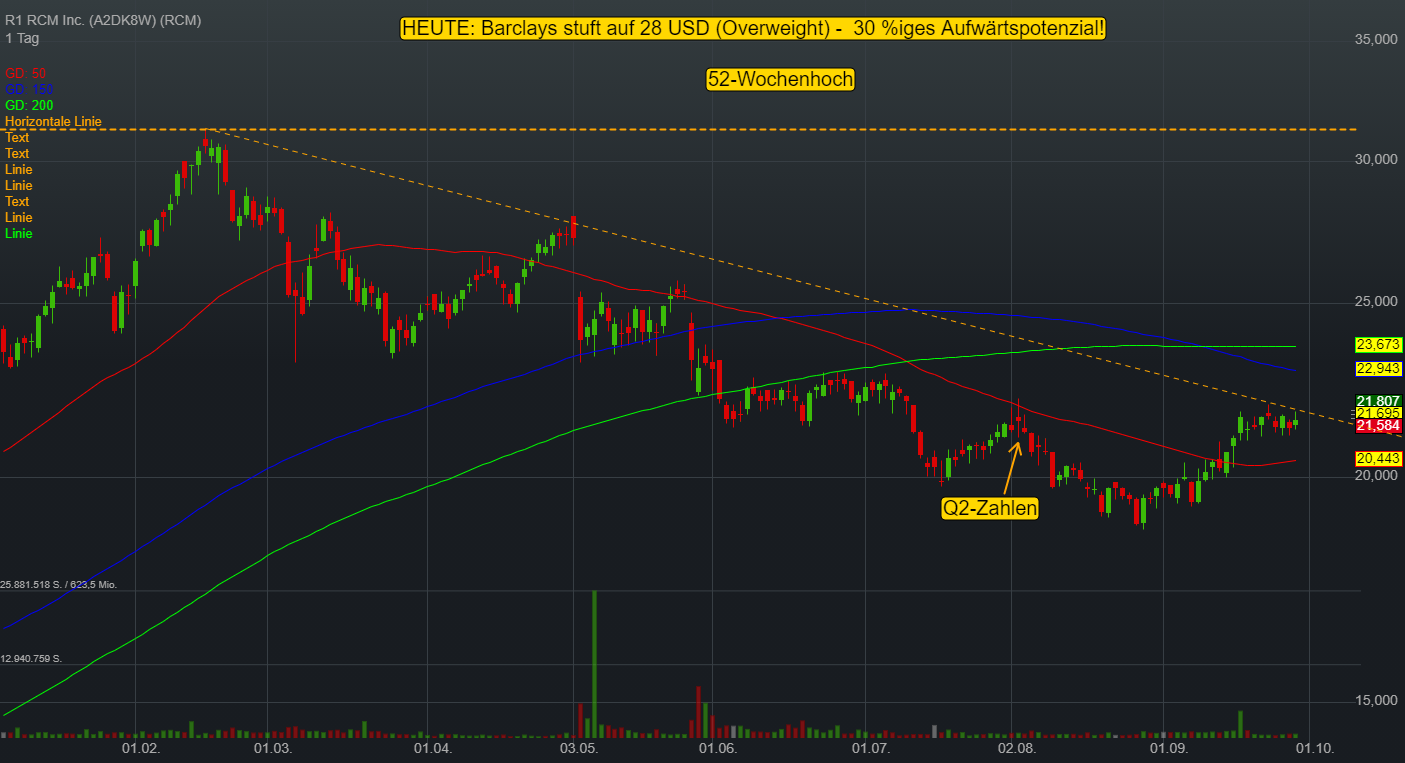Click the red 21,584 current price label

pyautogui.click(x=1379, y=426)
